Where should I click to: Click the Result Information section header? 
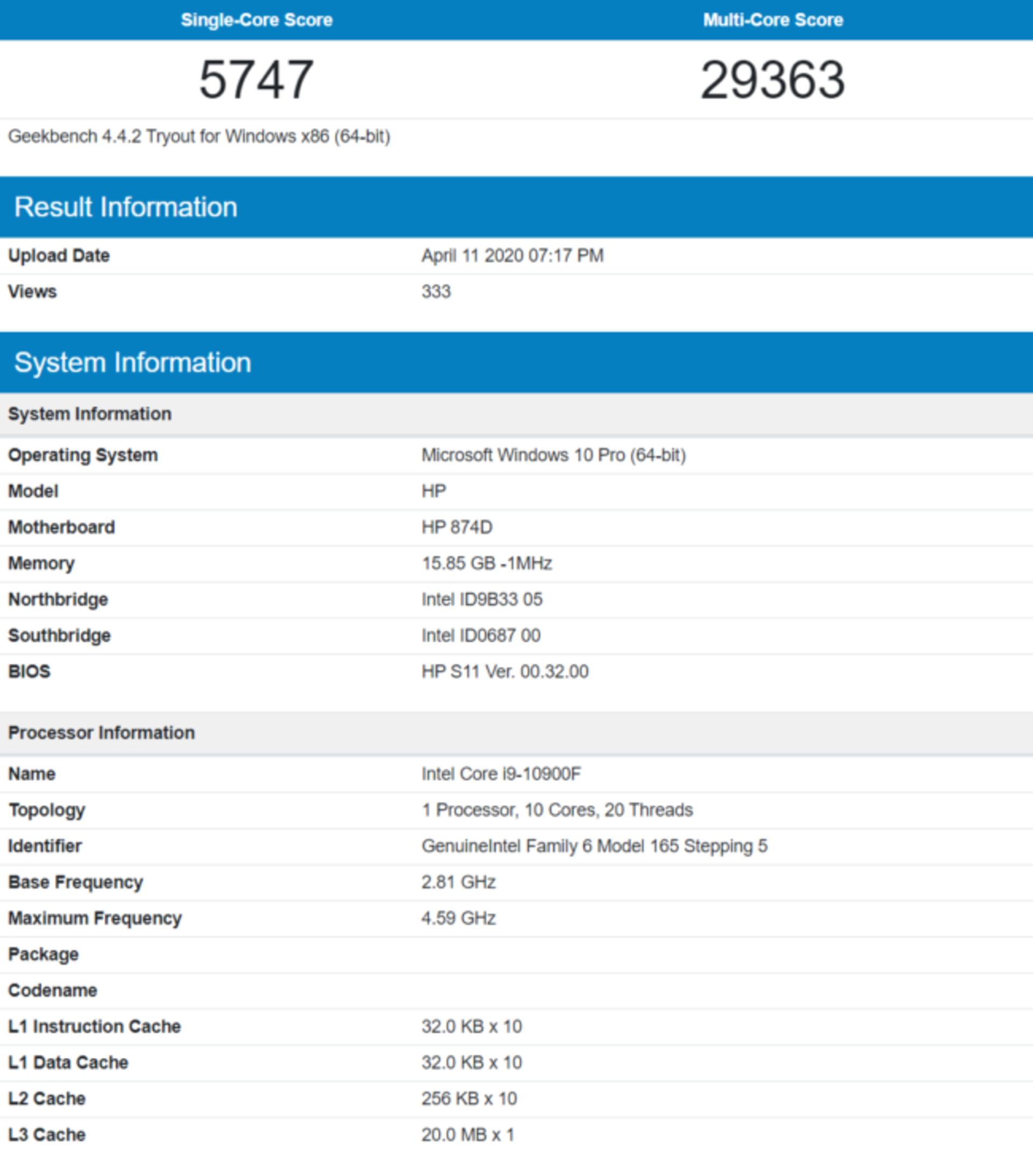pos(125,207)
